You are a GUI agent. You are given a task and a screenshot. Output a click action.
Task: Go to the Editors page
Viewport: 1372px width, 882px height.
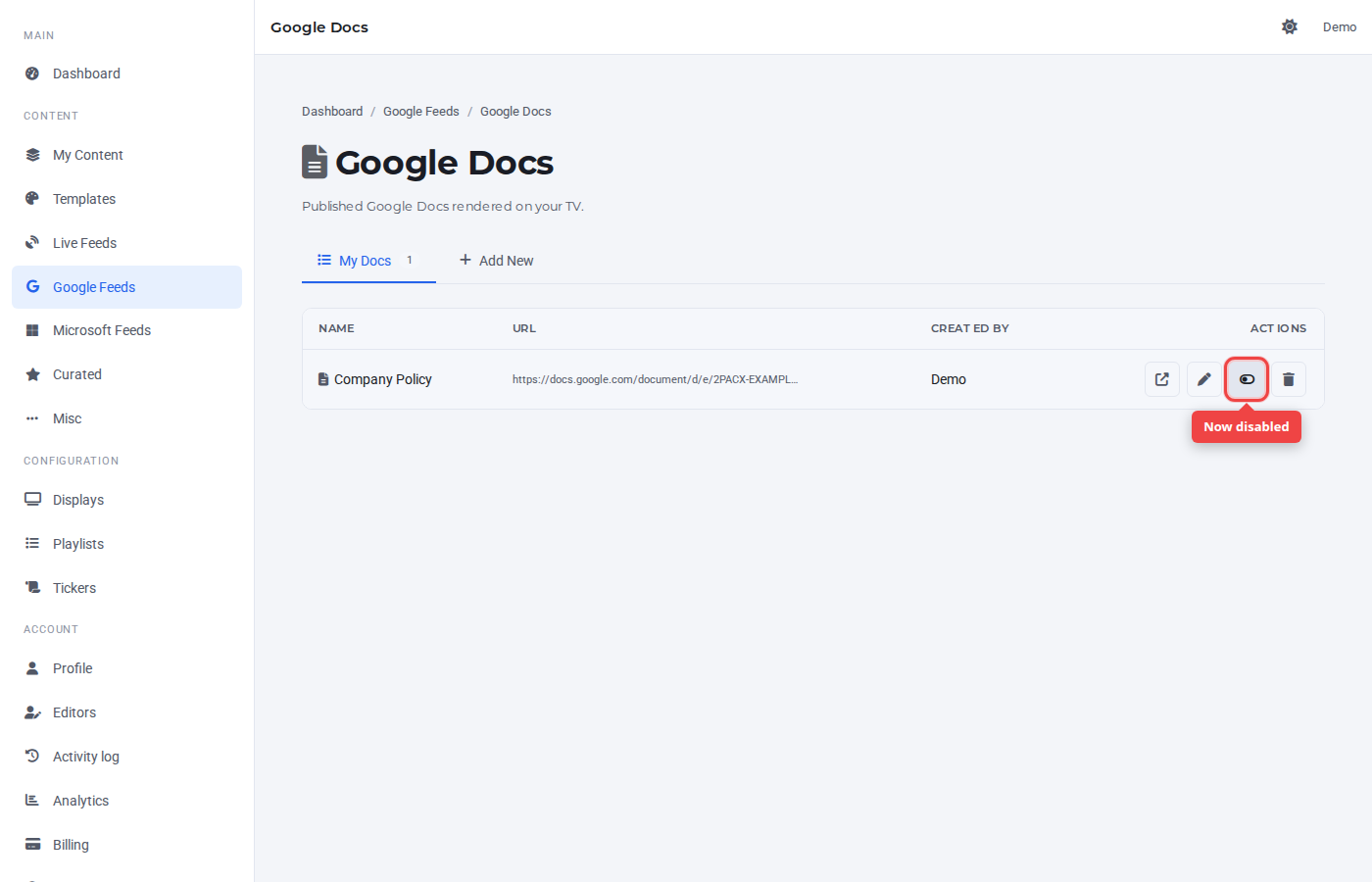point(126,712)
